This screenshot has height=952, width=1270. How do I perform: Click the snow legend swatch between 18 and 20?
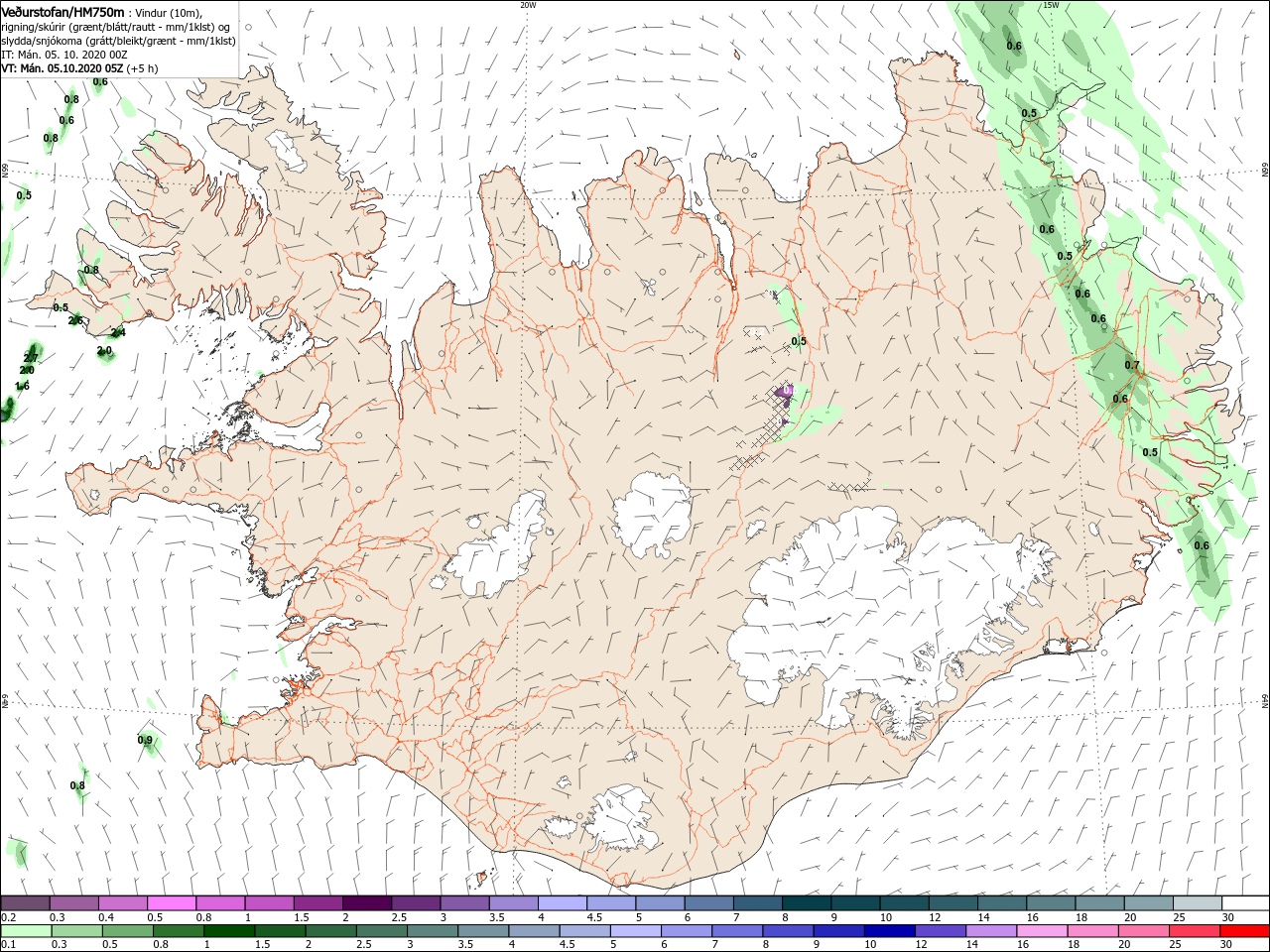[x=1099, y=902]
